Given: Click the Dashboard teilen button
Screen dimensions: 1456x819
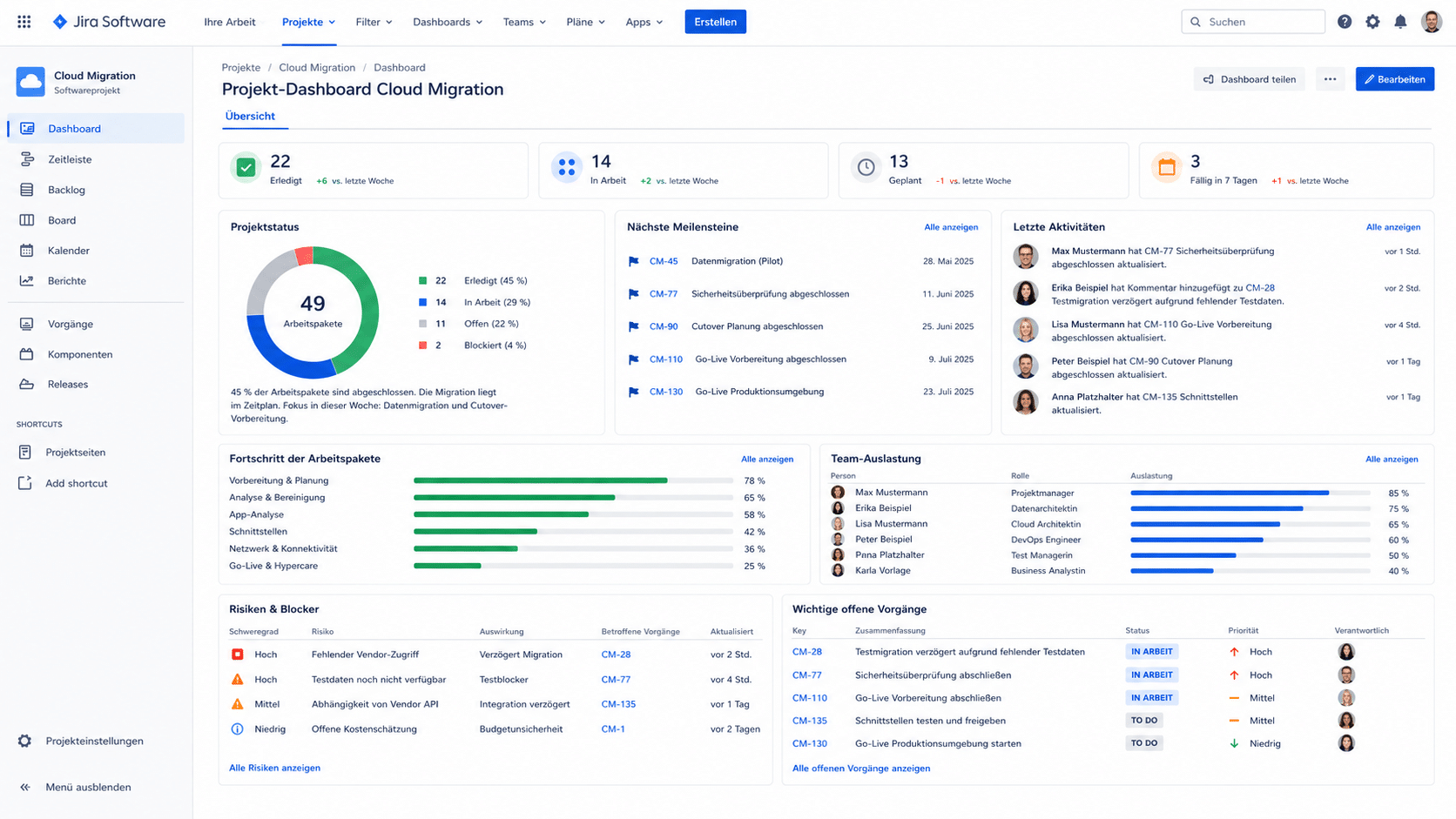Looking at the screenshot, I should (1249, 79).
